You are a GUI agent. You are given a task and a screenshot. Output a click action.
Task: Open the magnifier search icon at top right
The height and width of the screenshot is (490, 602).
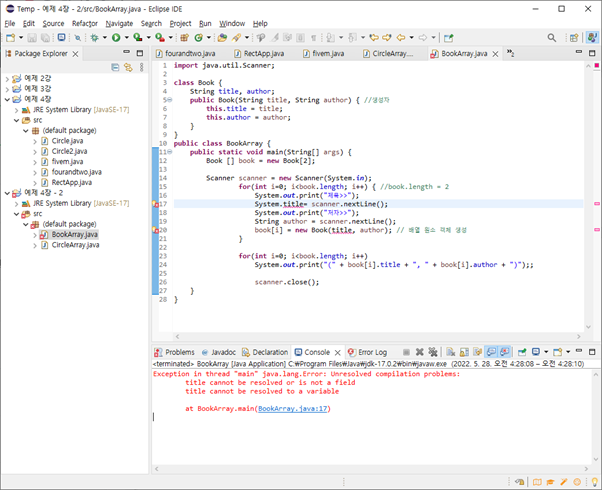[x=552, y=38]
